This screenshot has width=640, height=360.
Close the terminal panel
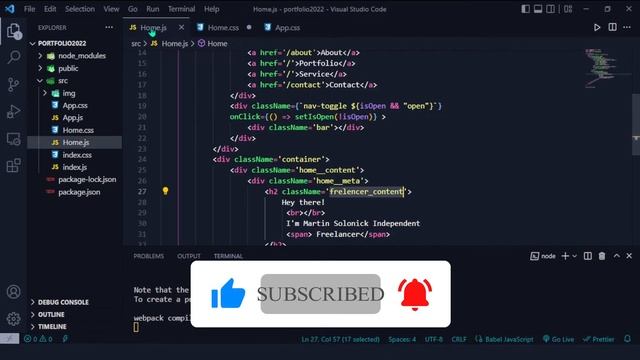coord(629,256)
